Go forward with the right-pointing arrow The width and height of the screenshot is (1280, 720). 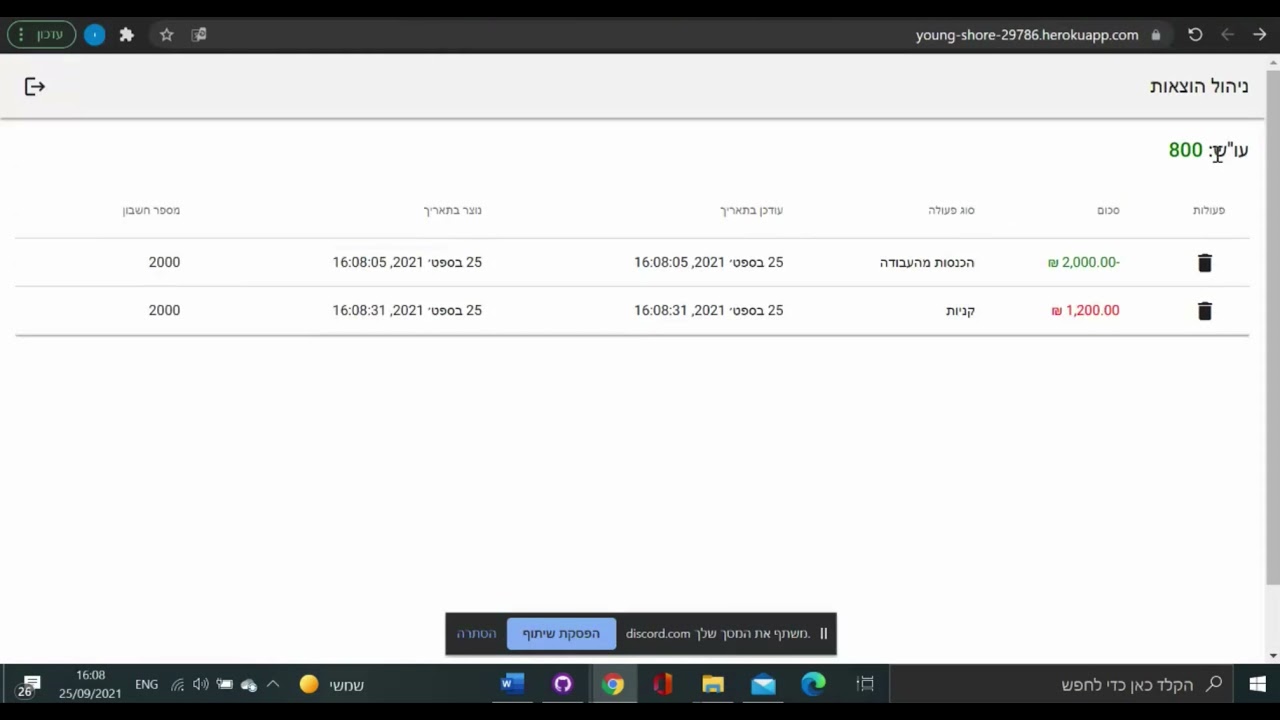coord(1259,35)
